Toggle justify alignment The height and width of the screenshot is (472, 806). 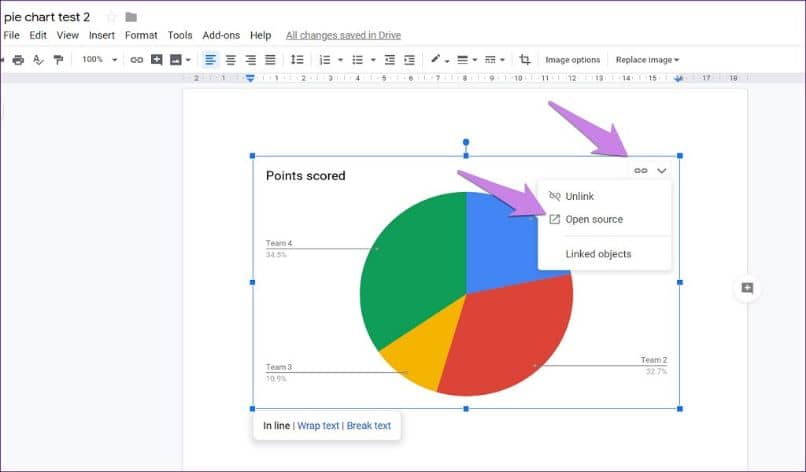(x=270, y=60)
